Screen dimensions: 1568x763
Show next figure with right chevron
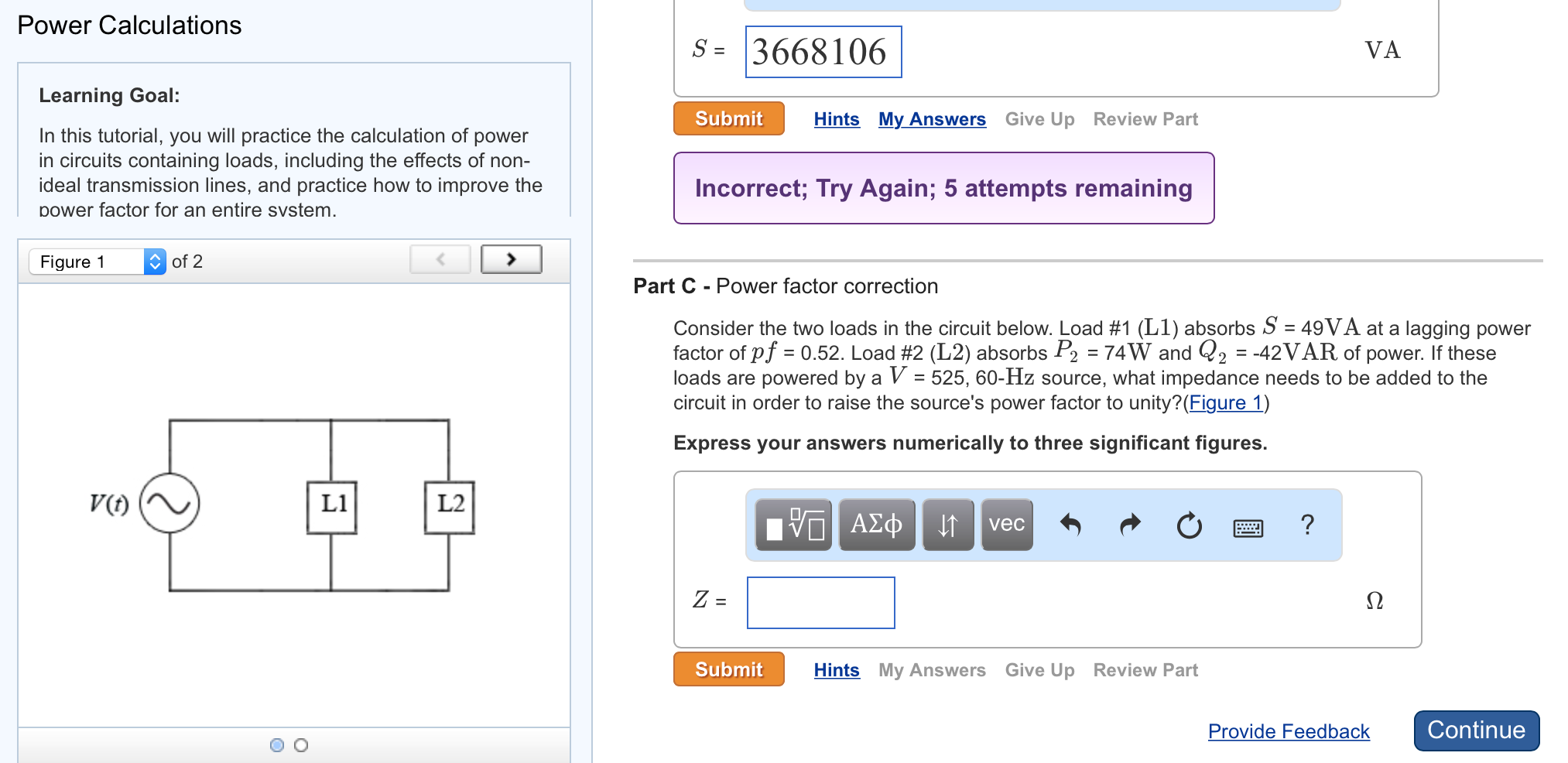pyautogui.click(x=511, y=259)
